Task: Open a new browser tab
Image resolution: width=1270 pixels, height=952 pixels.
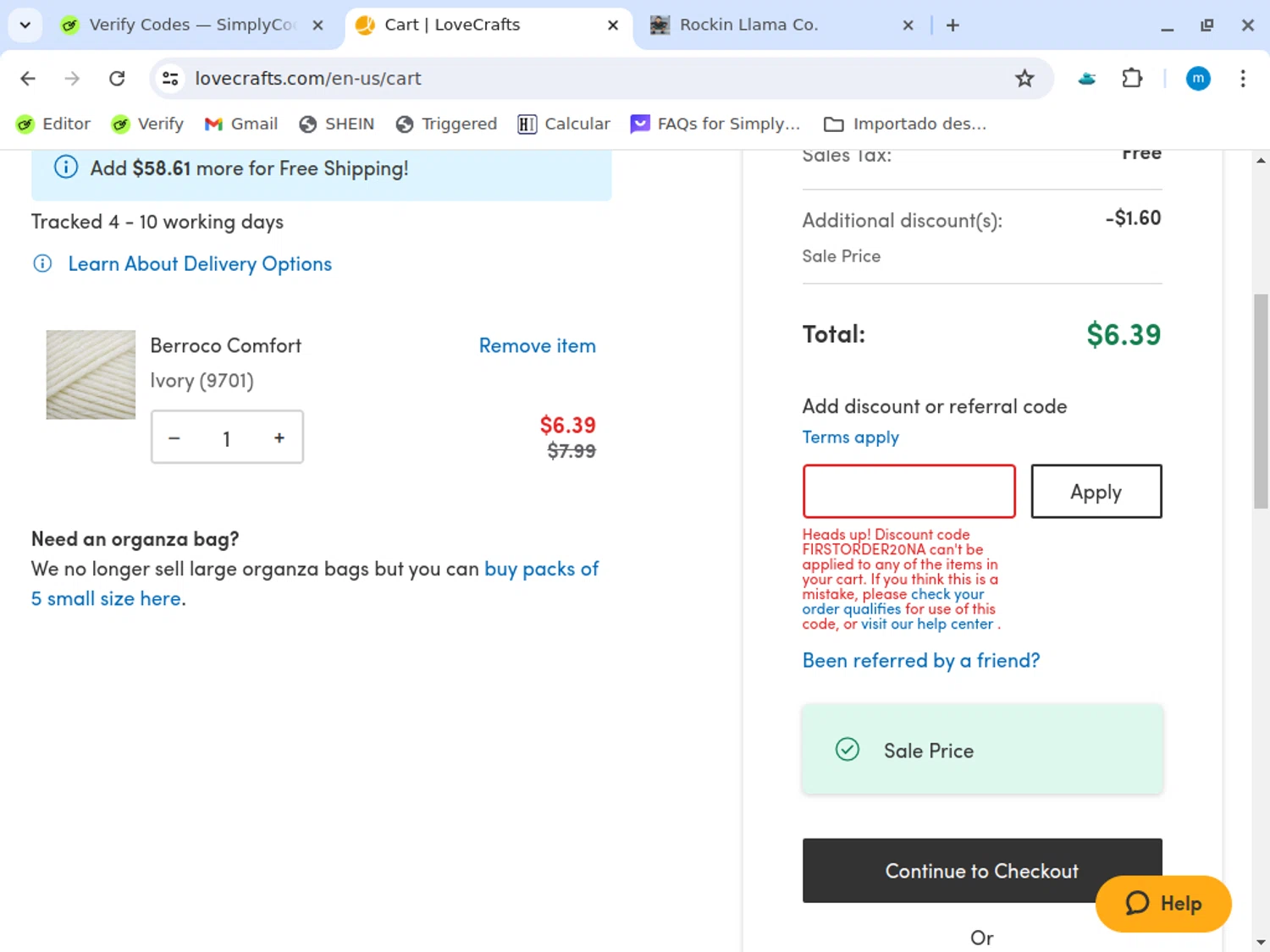Action: (x=952, y=25)
